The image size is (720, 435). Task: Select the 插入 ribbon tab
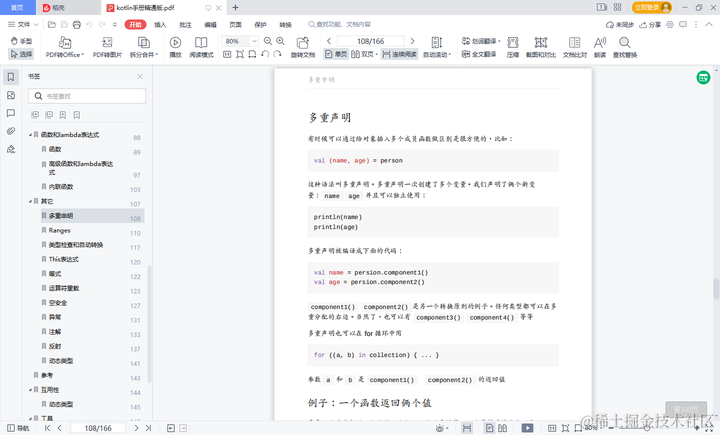coord(160,24)
